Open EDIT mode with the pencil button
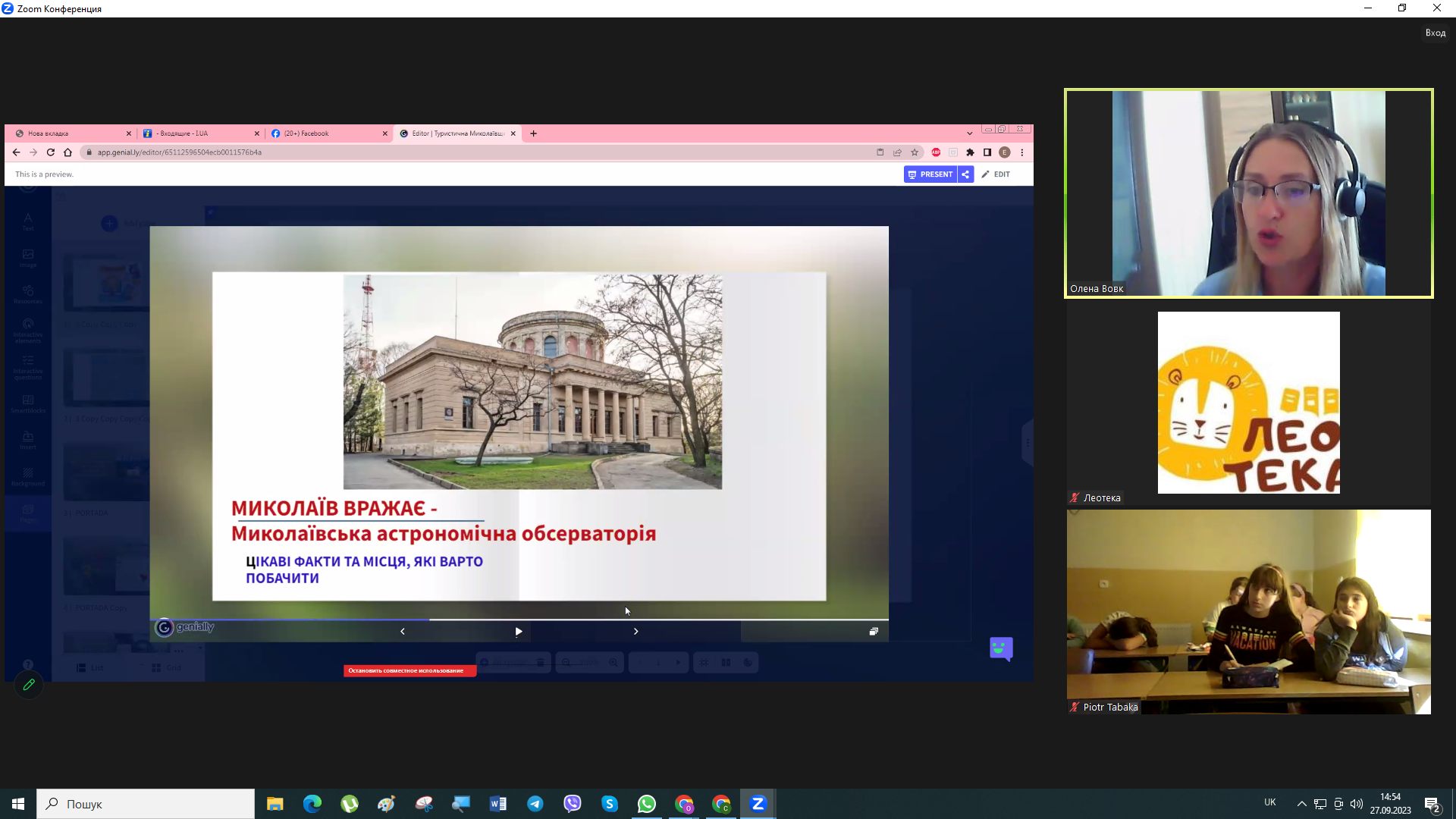1456x819 pixels. point(996,174)
